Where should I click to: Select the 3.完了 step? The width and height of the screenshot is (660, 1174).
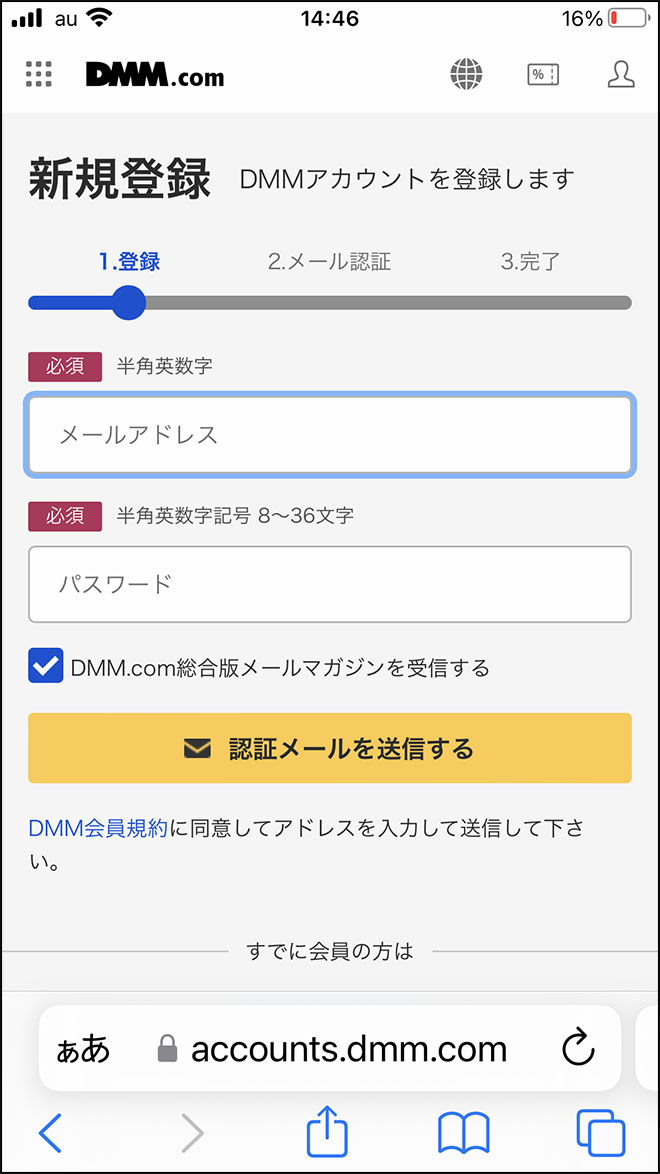(x=529, y=261)
